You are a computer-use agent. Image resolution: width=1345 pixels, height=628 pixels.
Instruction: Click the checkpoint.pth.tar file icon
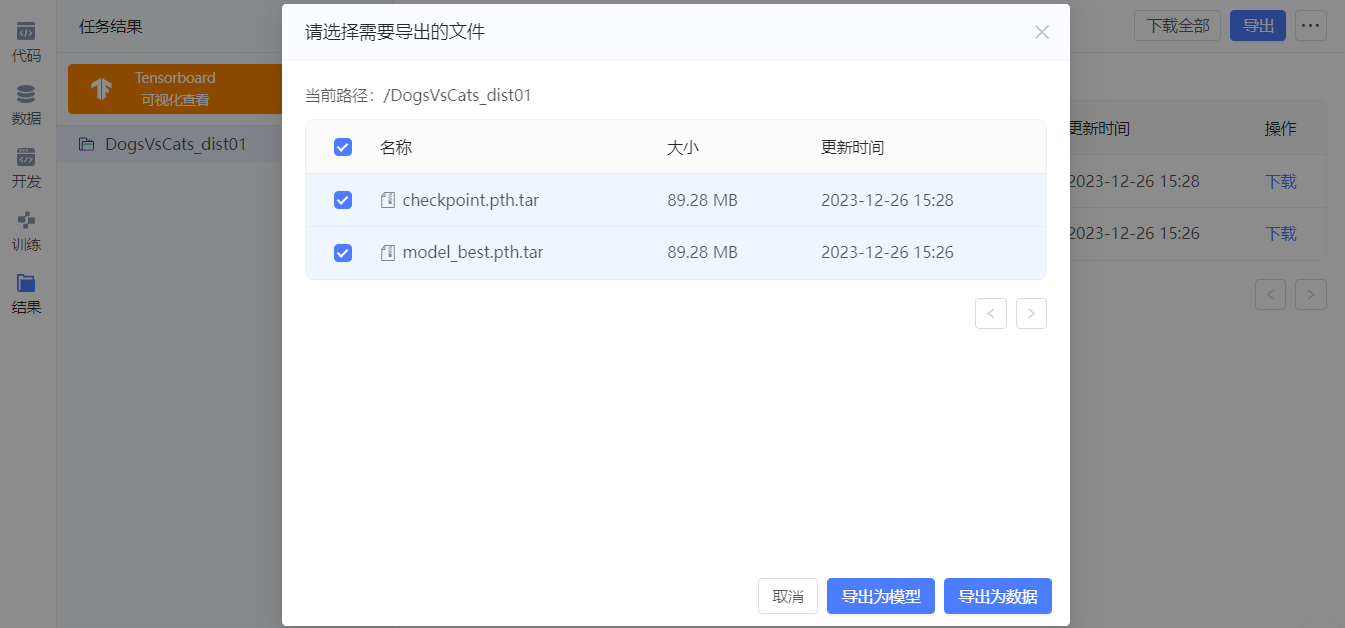click(x=388, y=200)
